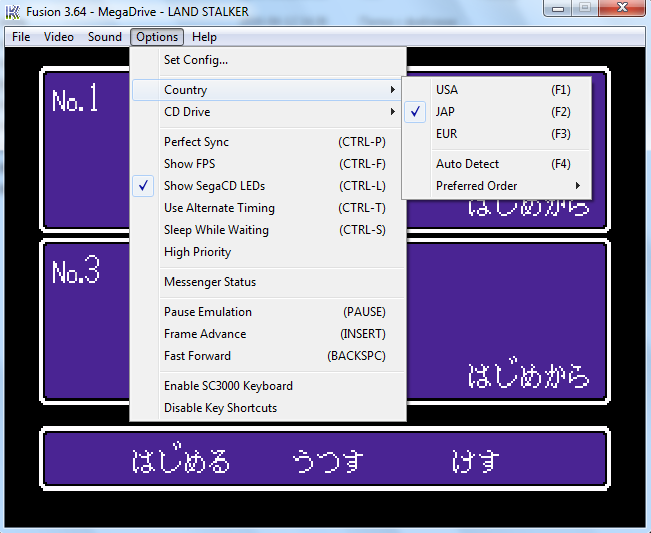Expand the Country submenu

pyautogui.click(x=268, y=90)
